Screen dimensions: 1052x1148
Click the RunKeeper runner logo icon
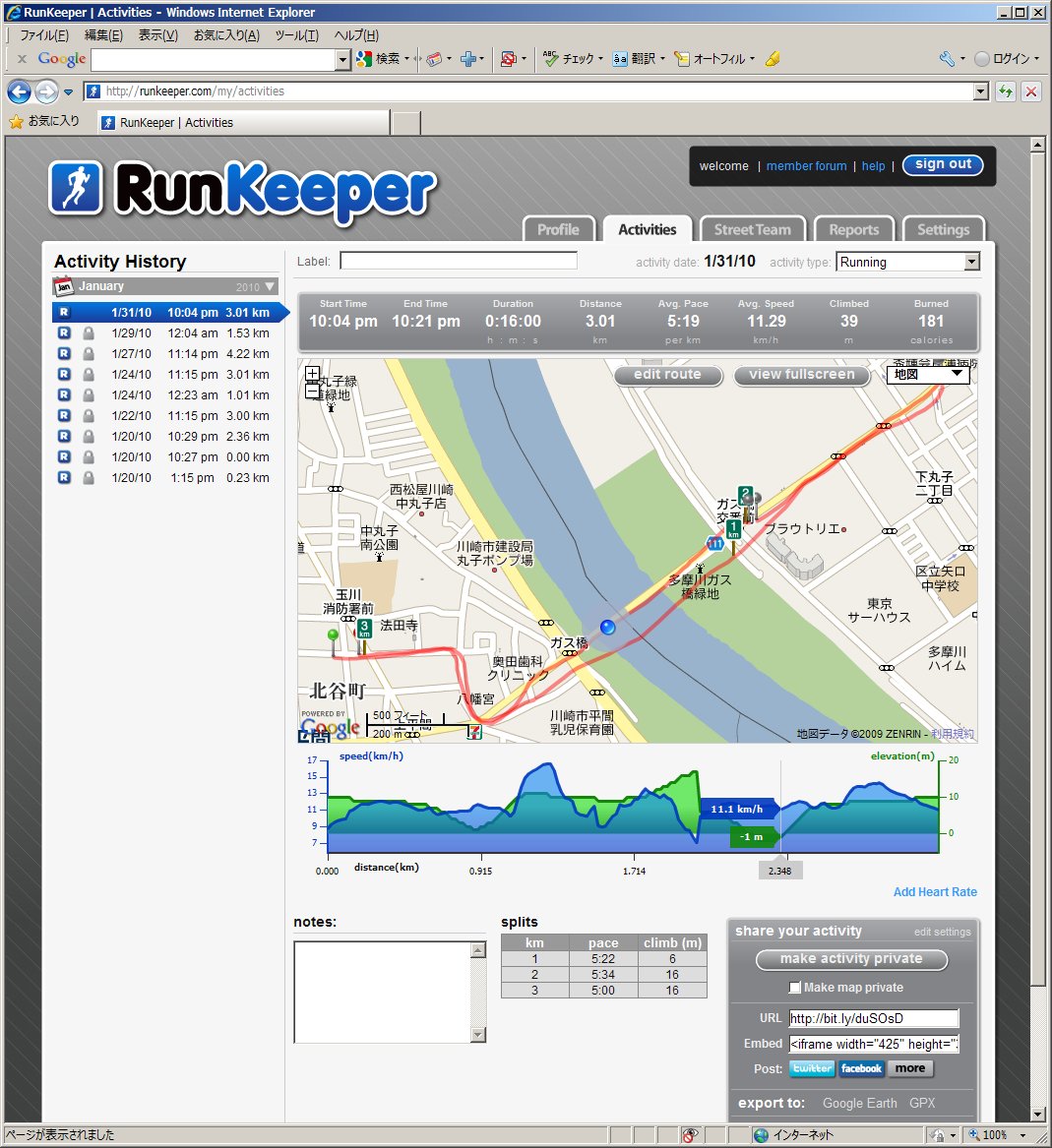point(76,188)
